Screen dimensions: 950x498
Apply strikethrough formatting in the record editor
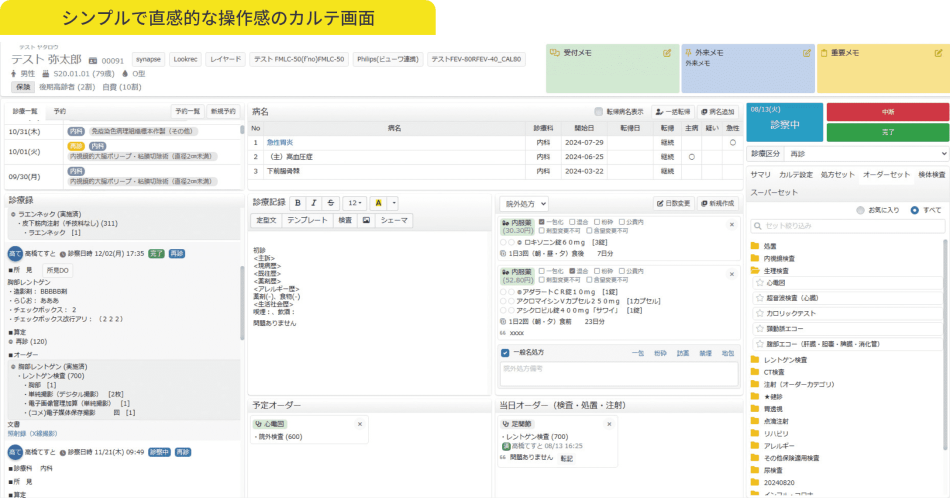click(x=332, y=203)
